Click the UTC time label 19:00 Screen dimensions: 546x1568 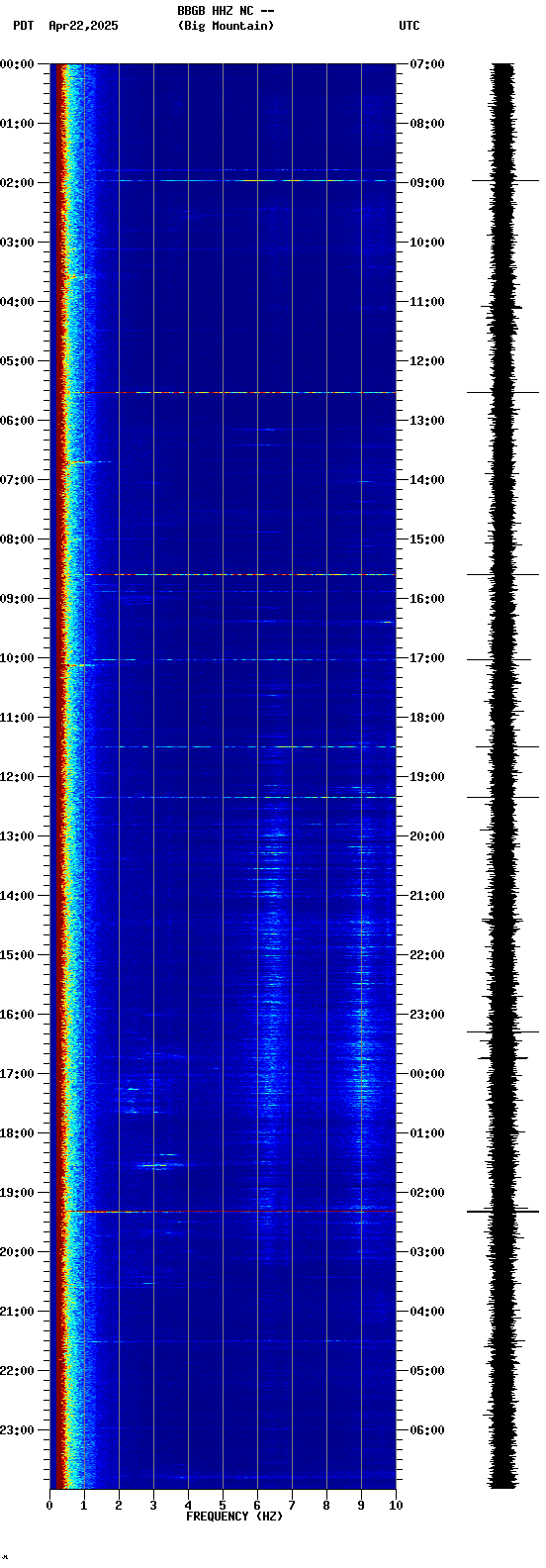tap(426, 777)
